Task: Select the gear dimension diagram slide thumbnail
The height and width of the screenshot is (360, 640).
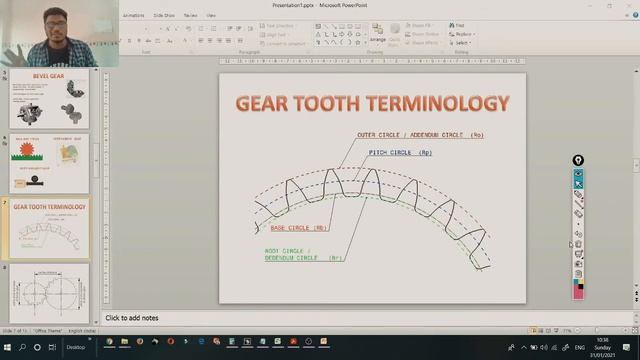Action: (49, 293)
